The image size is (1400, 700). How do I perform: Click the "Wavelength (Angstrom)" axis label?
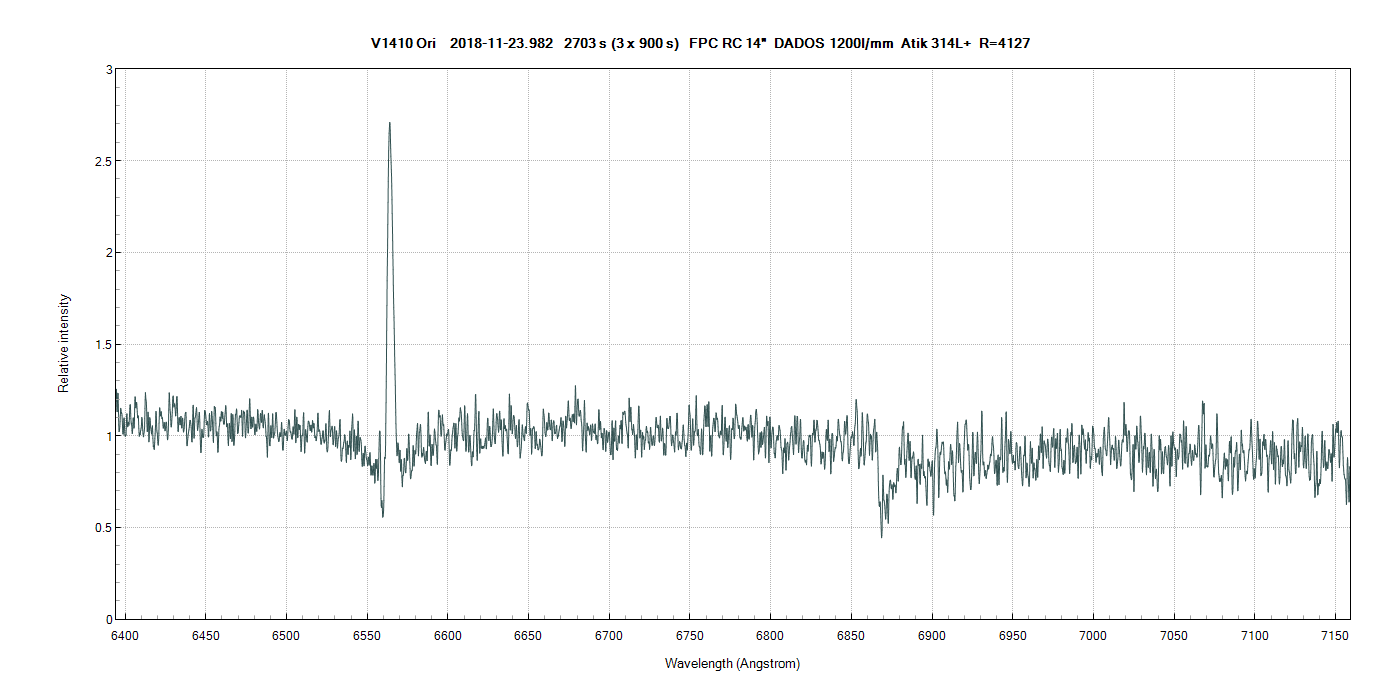(x=732, y=664)
